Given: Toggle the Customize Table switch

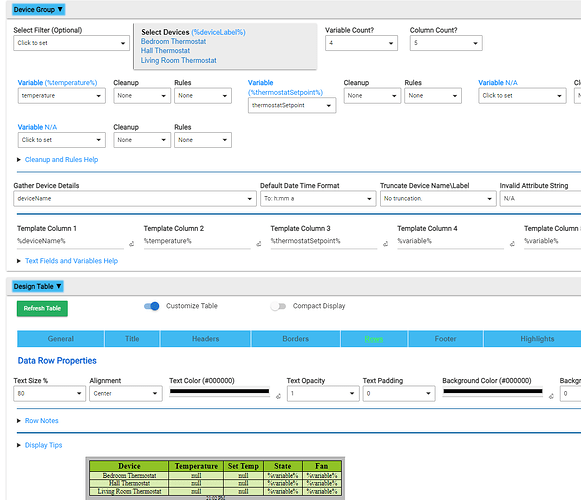Looking at the screenshot, I should click(152, 306).
